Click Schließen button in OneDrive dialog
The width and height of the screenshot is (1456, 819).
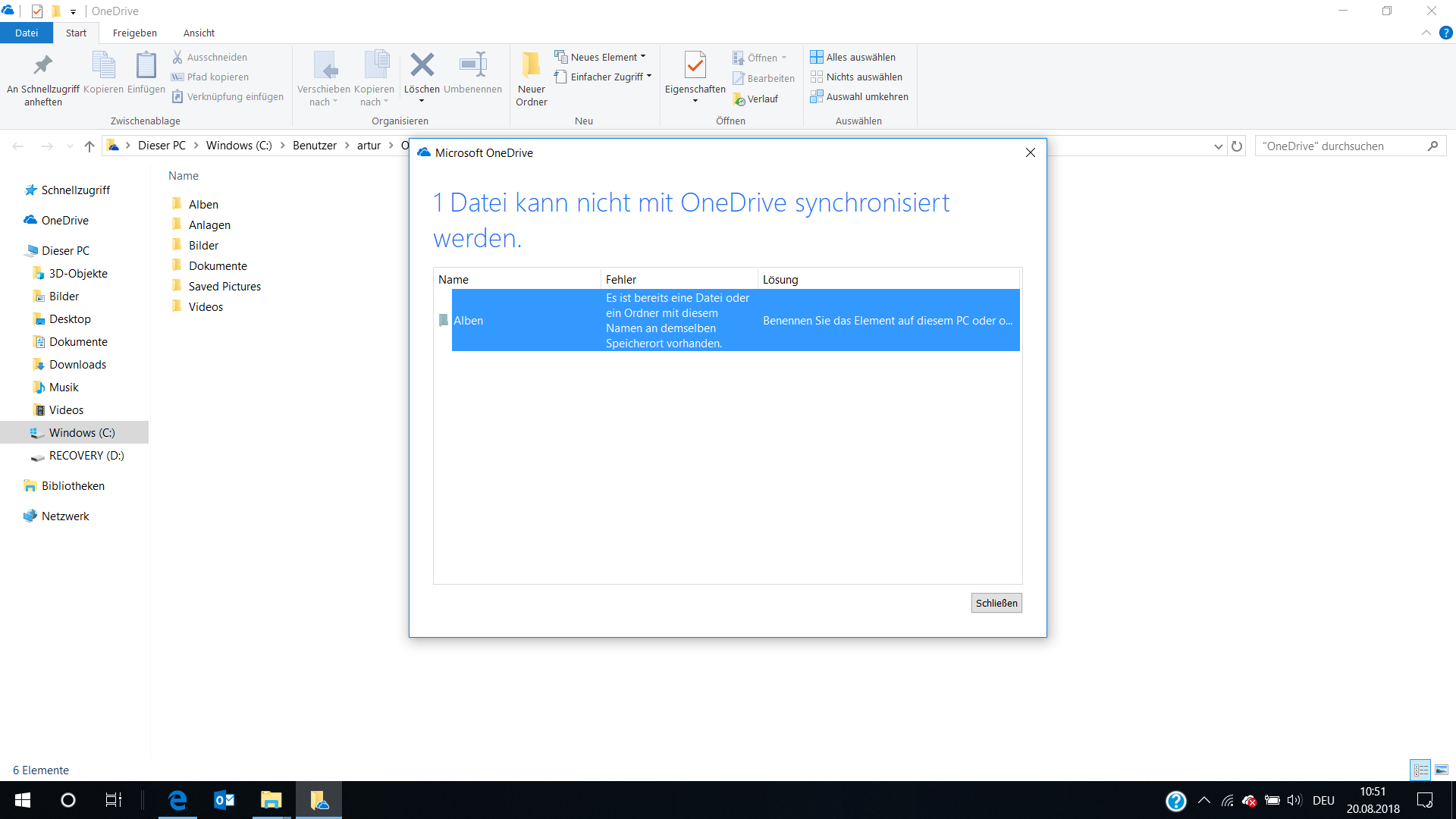click(x=996, y=602)
